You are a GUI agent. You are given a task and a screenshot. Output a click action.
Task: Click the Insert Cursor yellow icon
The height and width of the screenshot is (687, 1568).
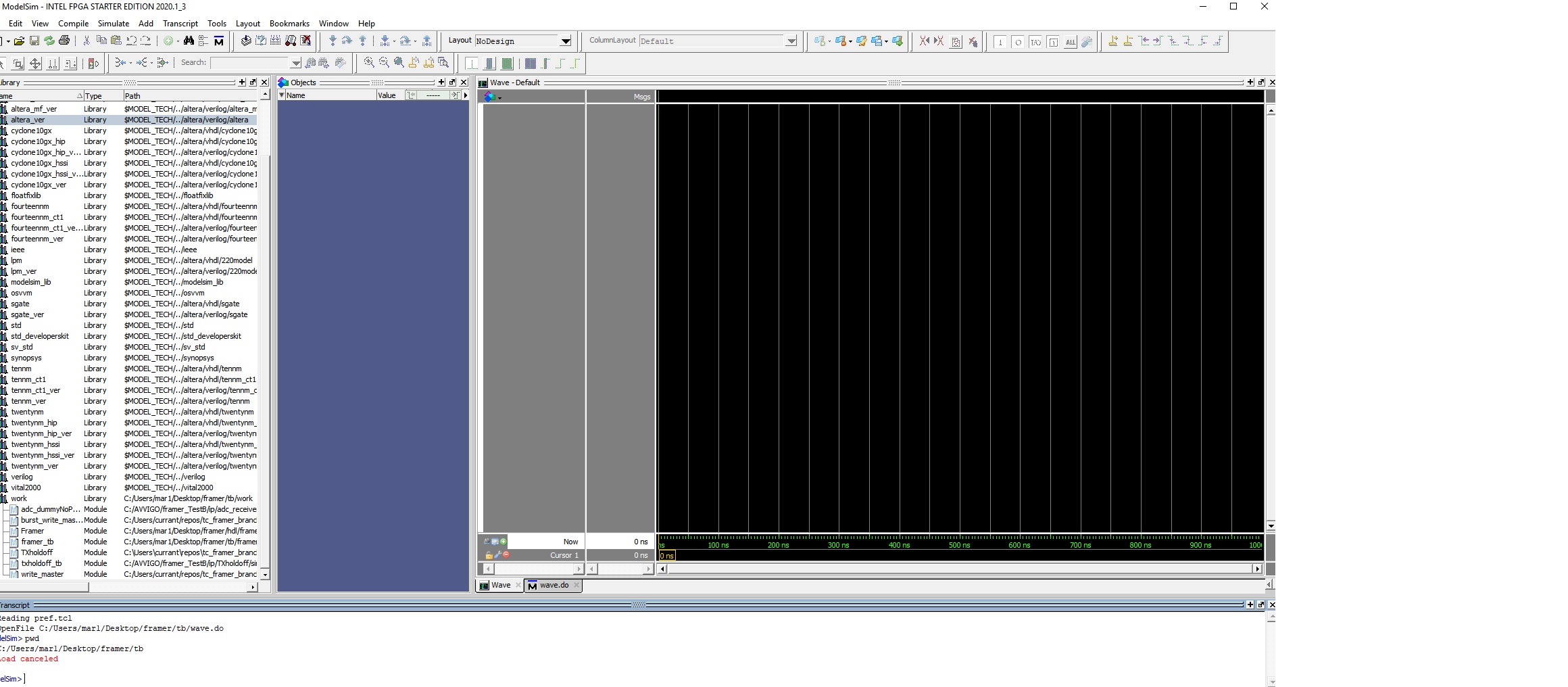[1112, 41]
